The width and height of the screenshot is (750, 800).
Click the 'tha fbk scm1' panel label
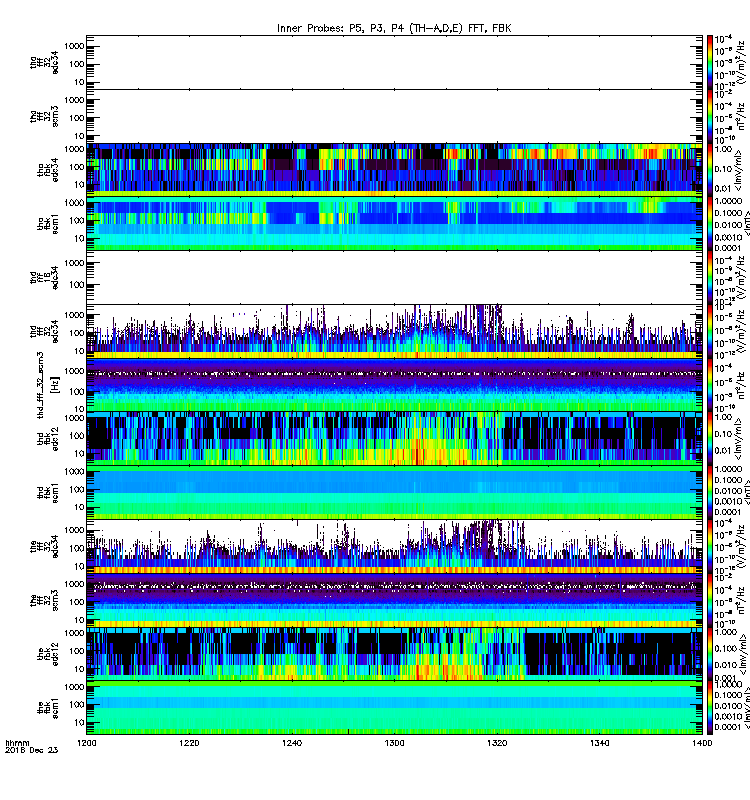[48, 224]
